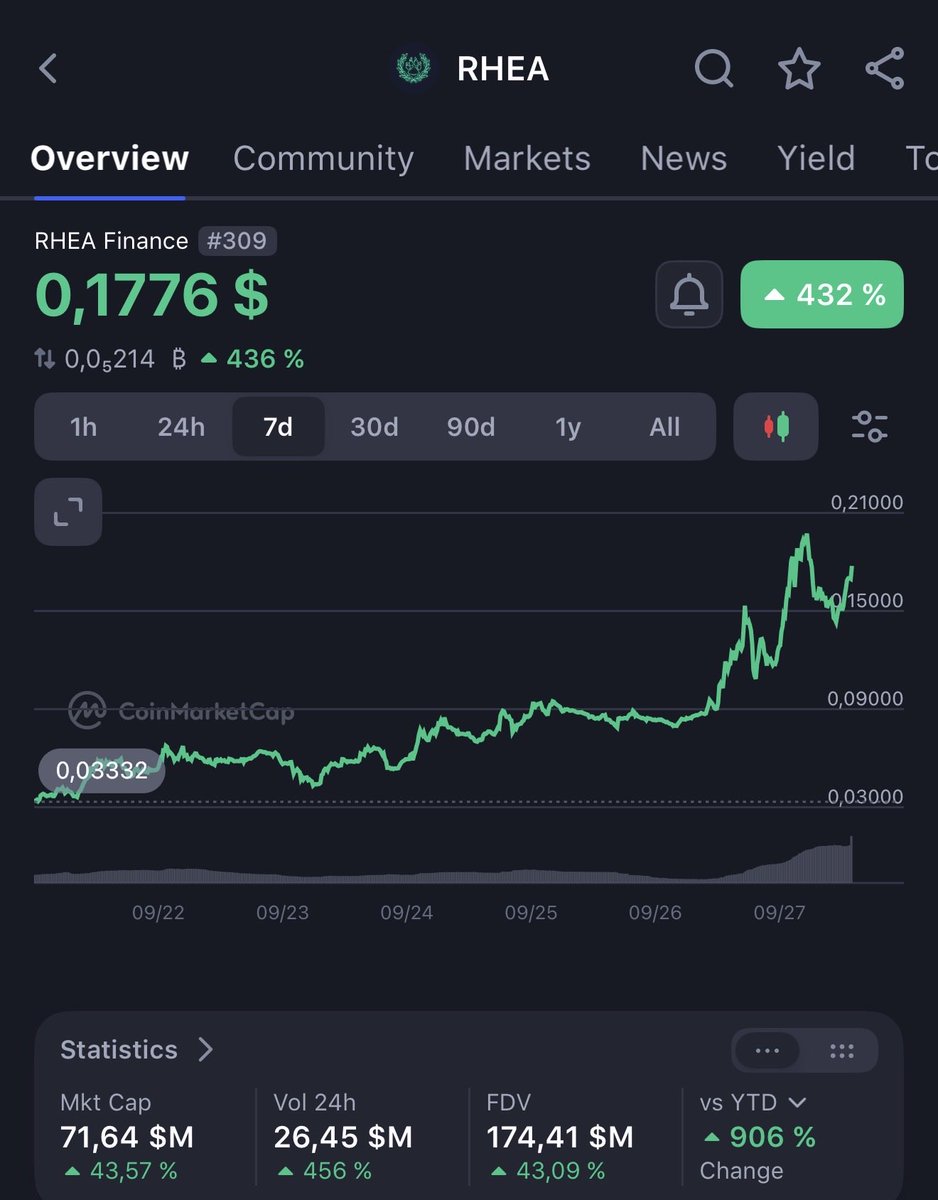Image resolution: width=938 pixels, height=1200 pixels.
Task: Open the Markets tab
Action: click(x=527, y=158)
